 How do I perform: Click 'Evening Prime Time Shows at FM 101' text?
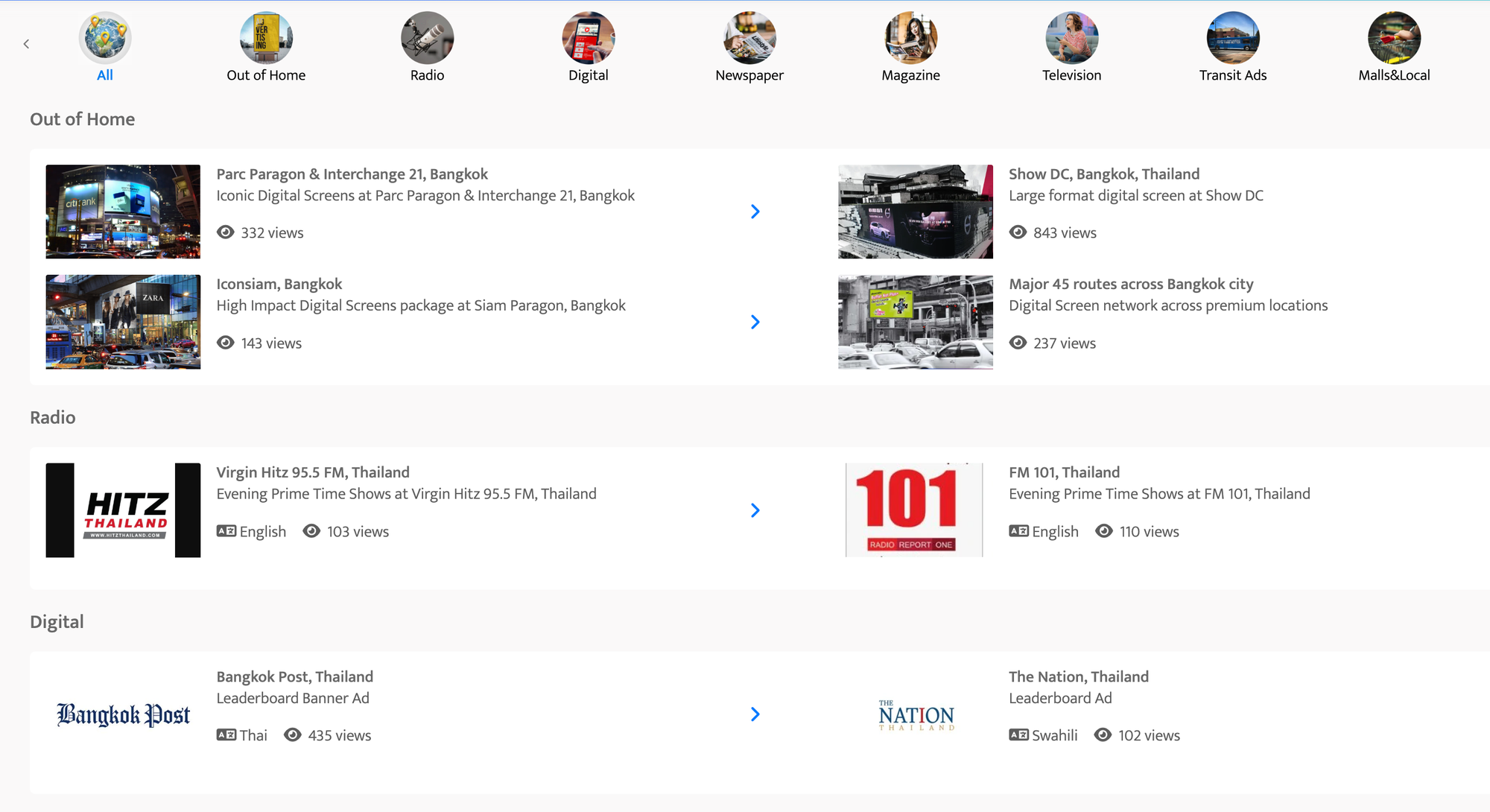point(1159,494)
